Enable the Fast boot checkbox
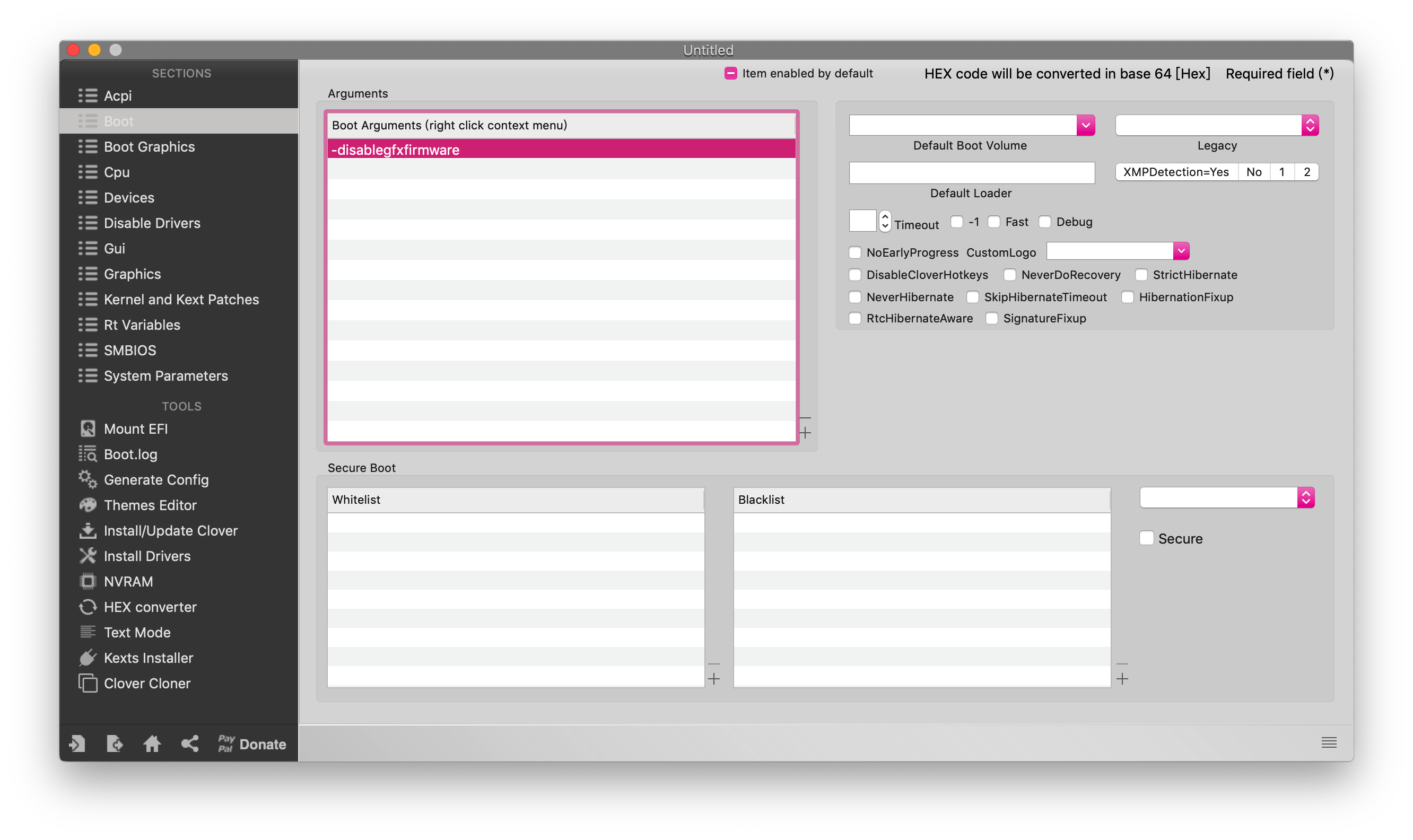This screenshot has width=1413, height=840. (993, 221)
